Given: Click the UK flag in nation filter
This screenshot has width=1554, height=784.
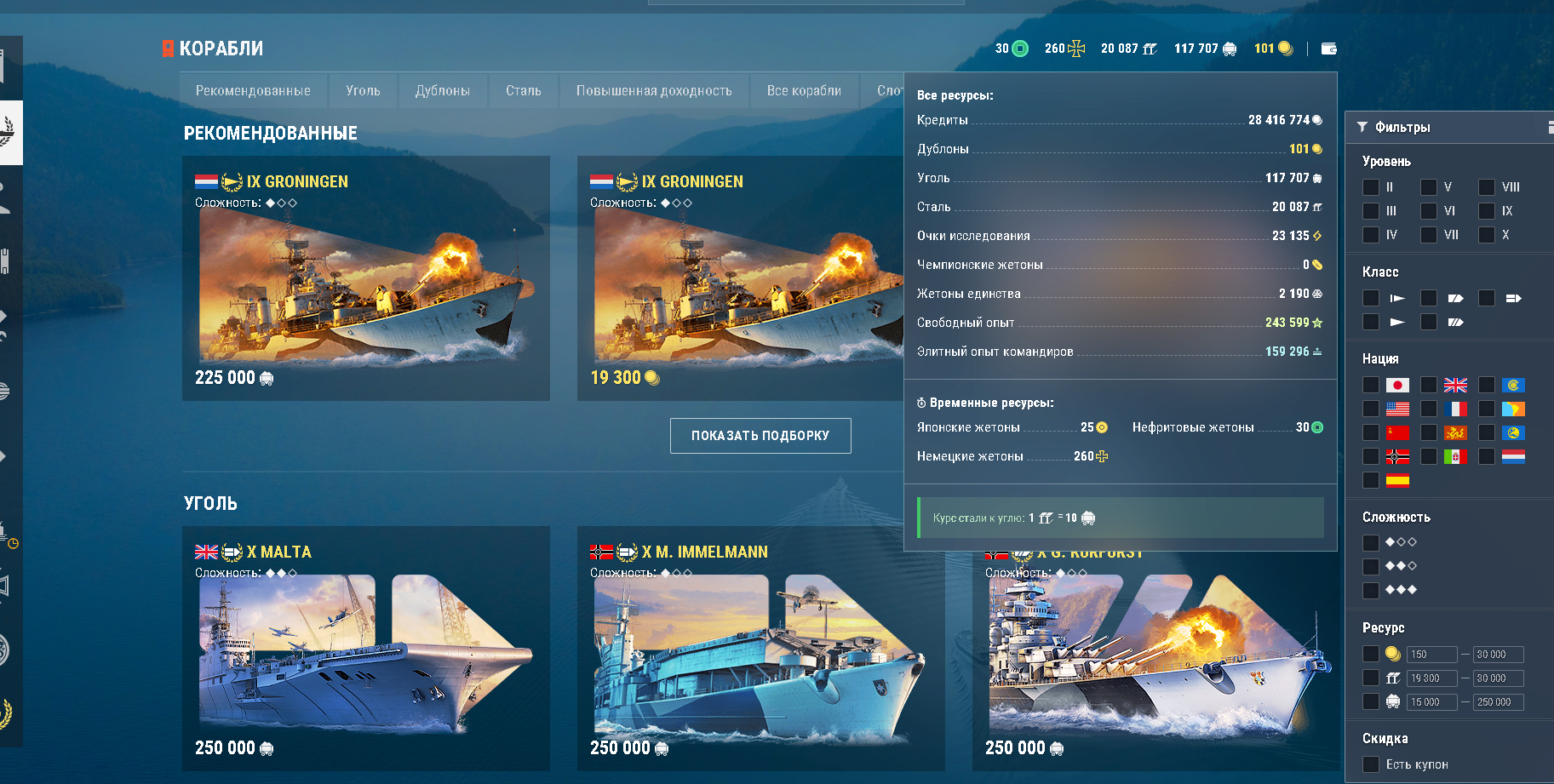Looking at the screenshot, I should click(1455, 386).
